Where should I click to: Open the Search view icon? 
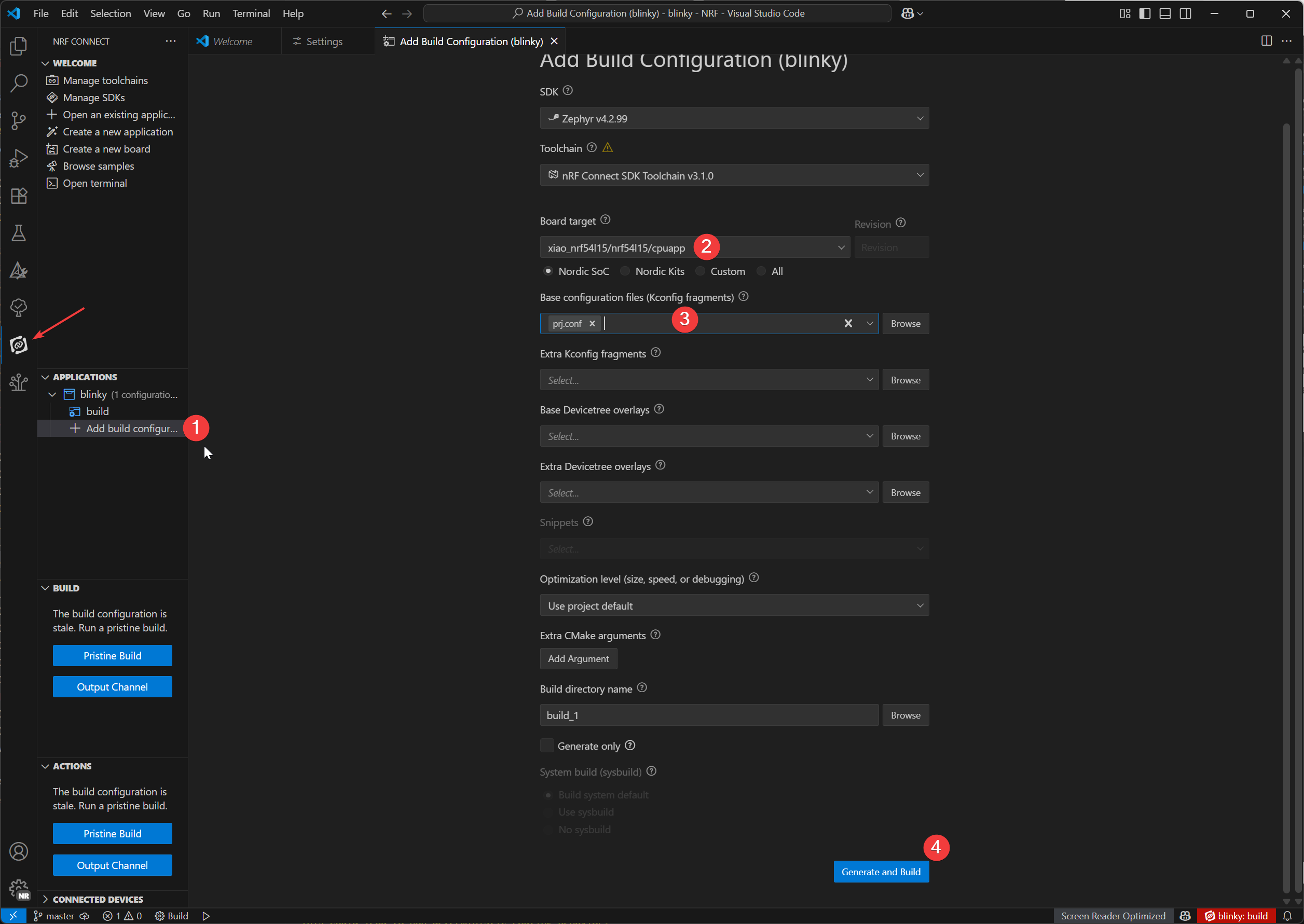click(x=19, y=83)
